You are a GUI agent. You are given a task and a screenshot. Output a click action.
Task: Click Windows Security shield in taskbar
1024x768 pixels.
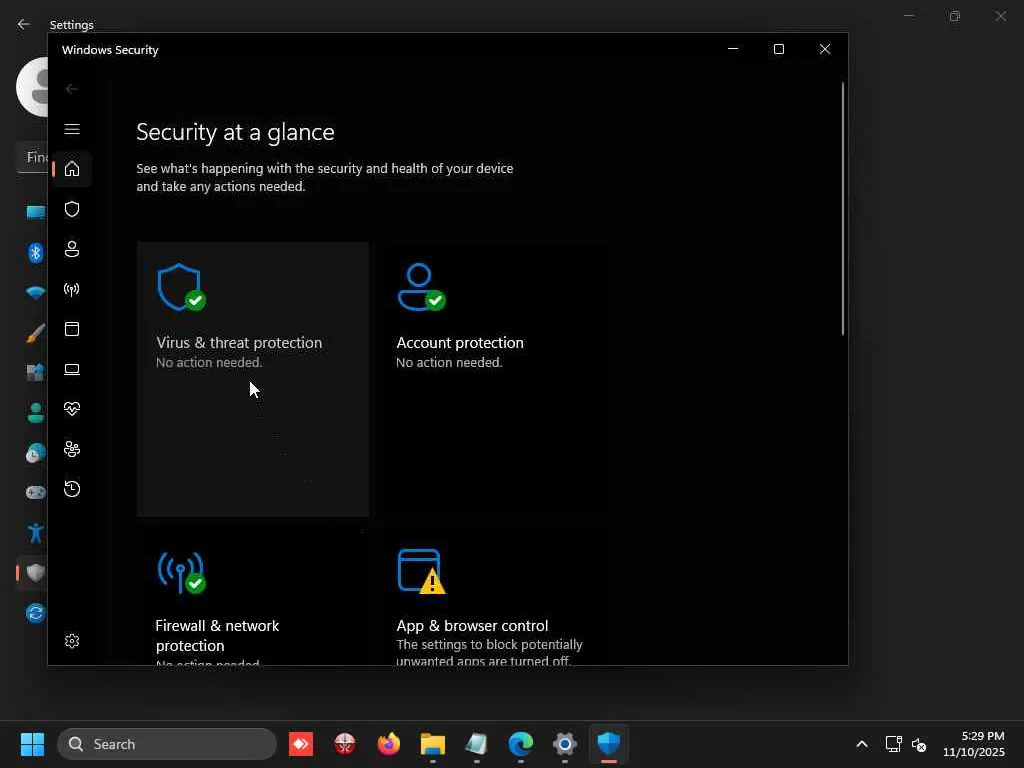[x=609, y=744]
